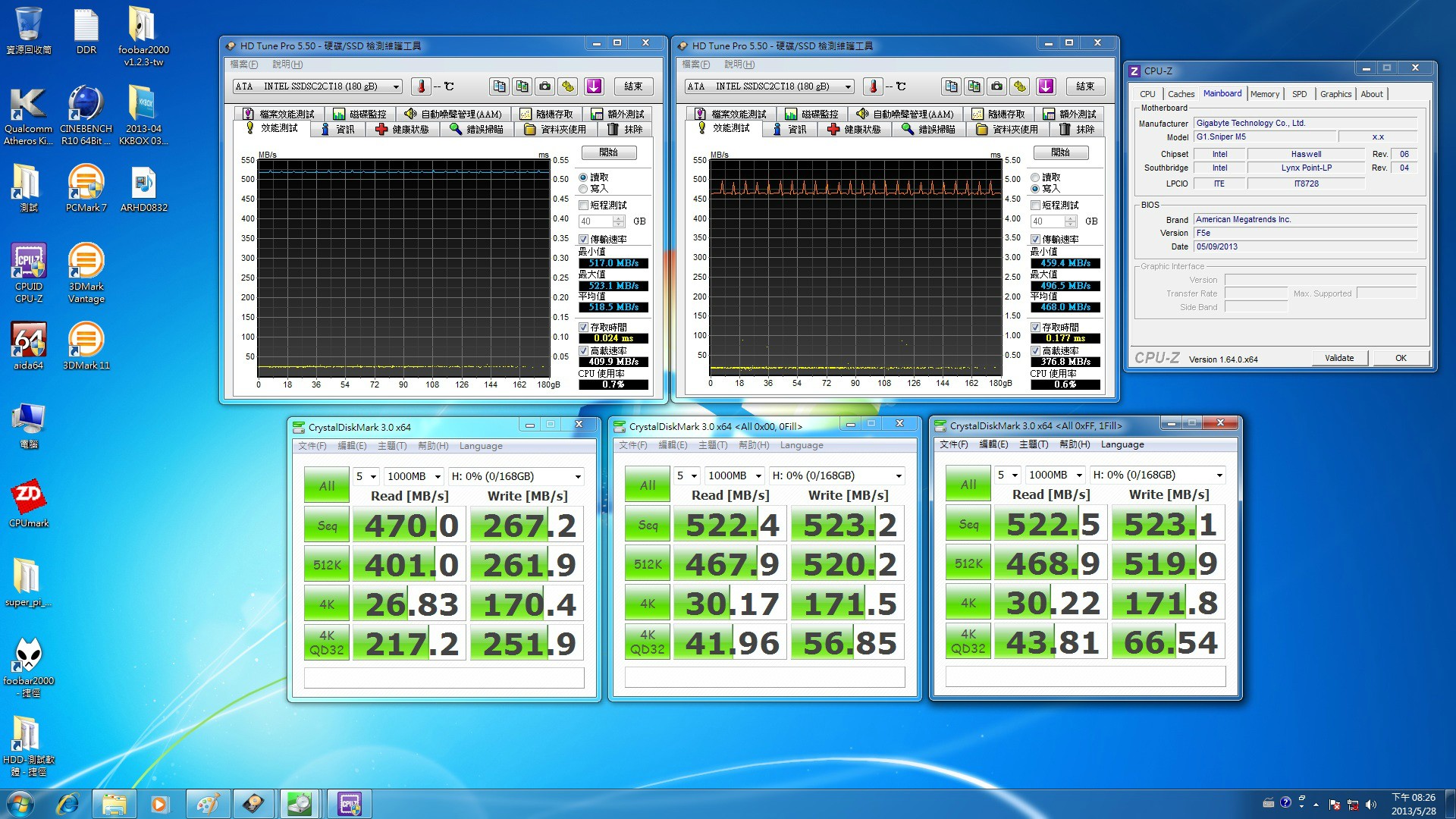Open aida64 desktop icon
This screenshot has width=1456, height=819.
tap(29, 346)
